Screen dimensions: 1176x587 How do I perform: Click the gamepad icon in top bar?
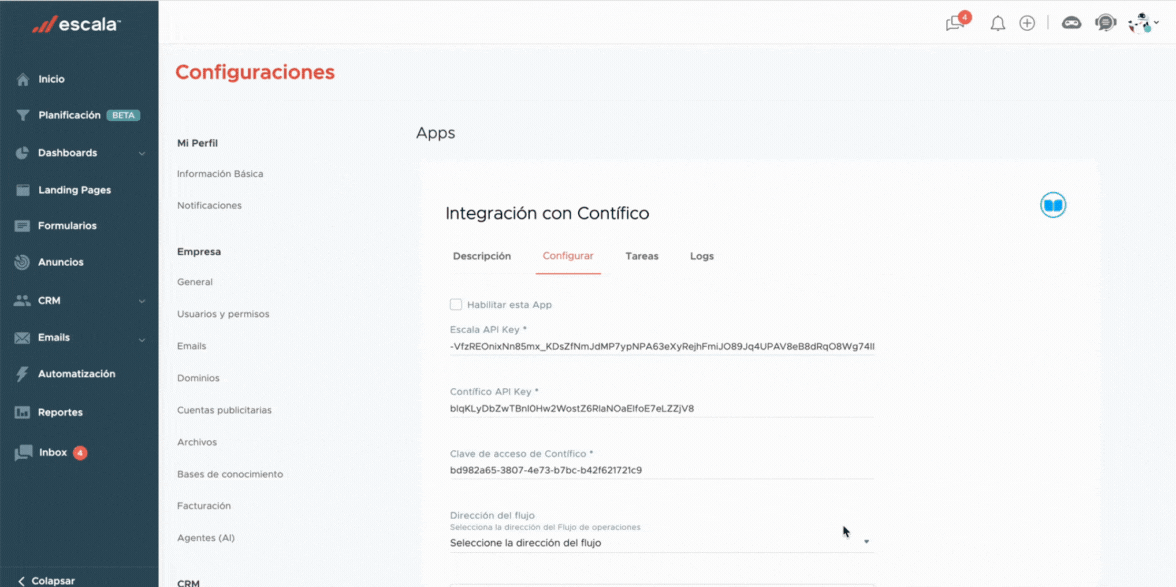pyautogui.click(x=1071, y=23)
